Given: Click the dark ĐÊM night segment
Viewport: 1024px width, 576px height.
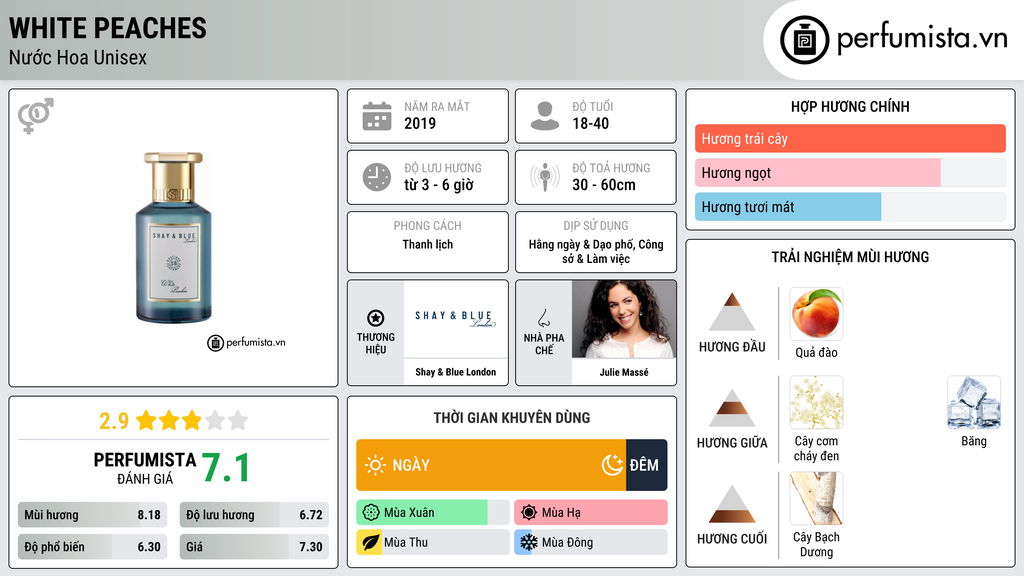Looking at the screenshot, I should tap(647, 465).
